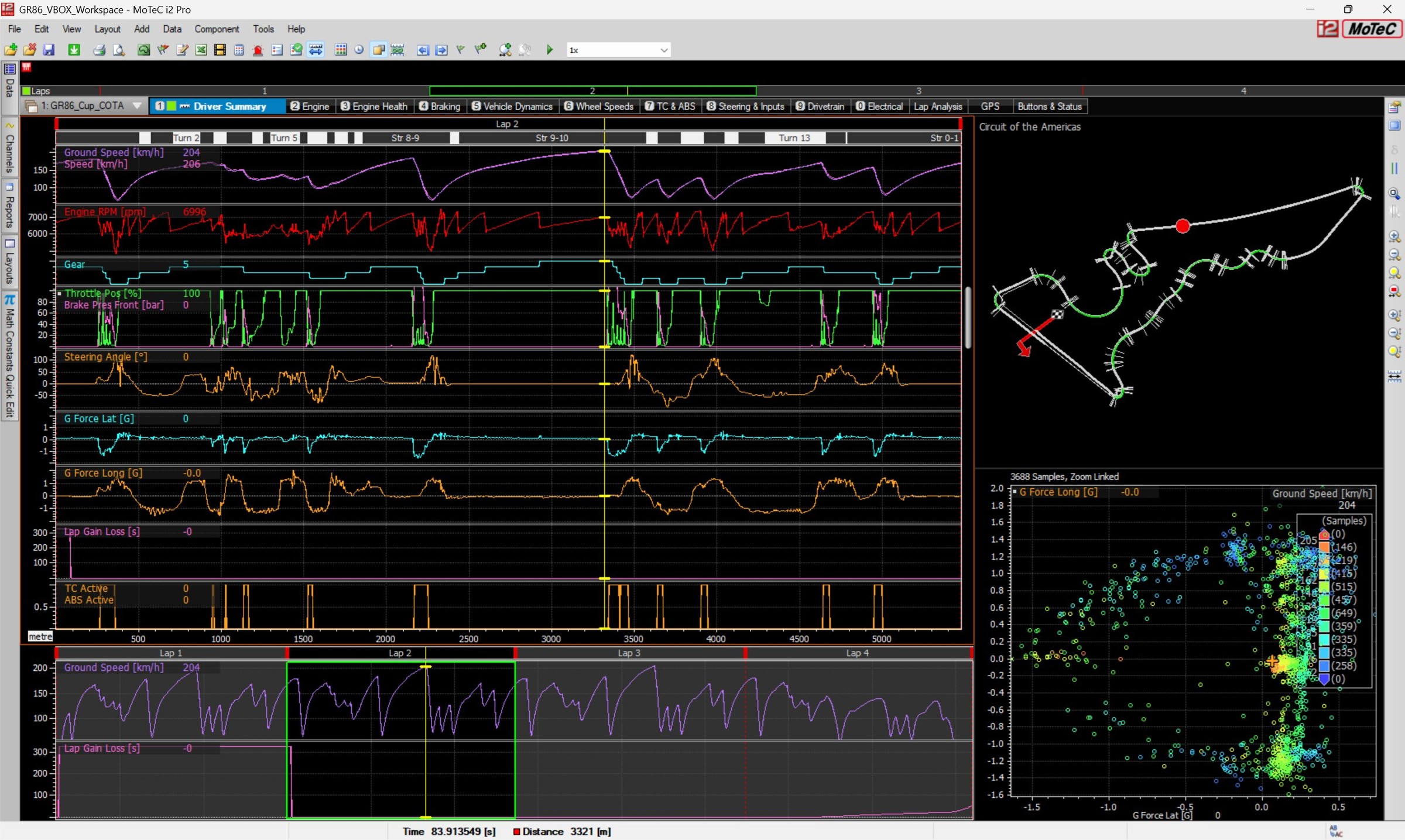This screenshot has width=1405, height=840.
Task: Click the yellow swatch in Ground Speed legend
Action: pos(1324,574)
